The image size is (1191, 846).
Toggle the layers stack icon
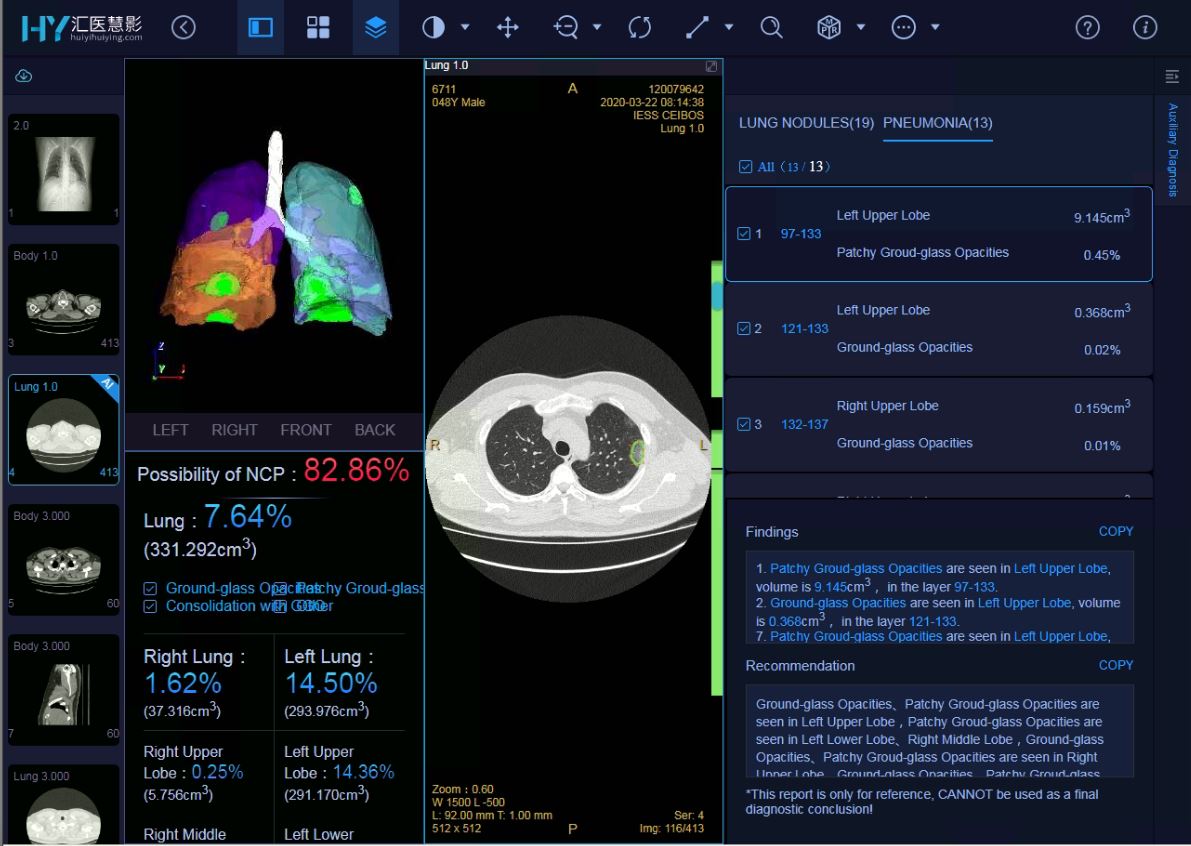[x=375, y=27]
